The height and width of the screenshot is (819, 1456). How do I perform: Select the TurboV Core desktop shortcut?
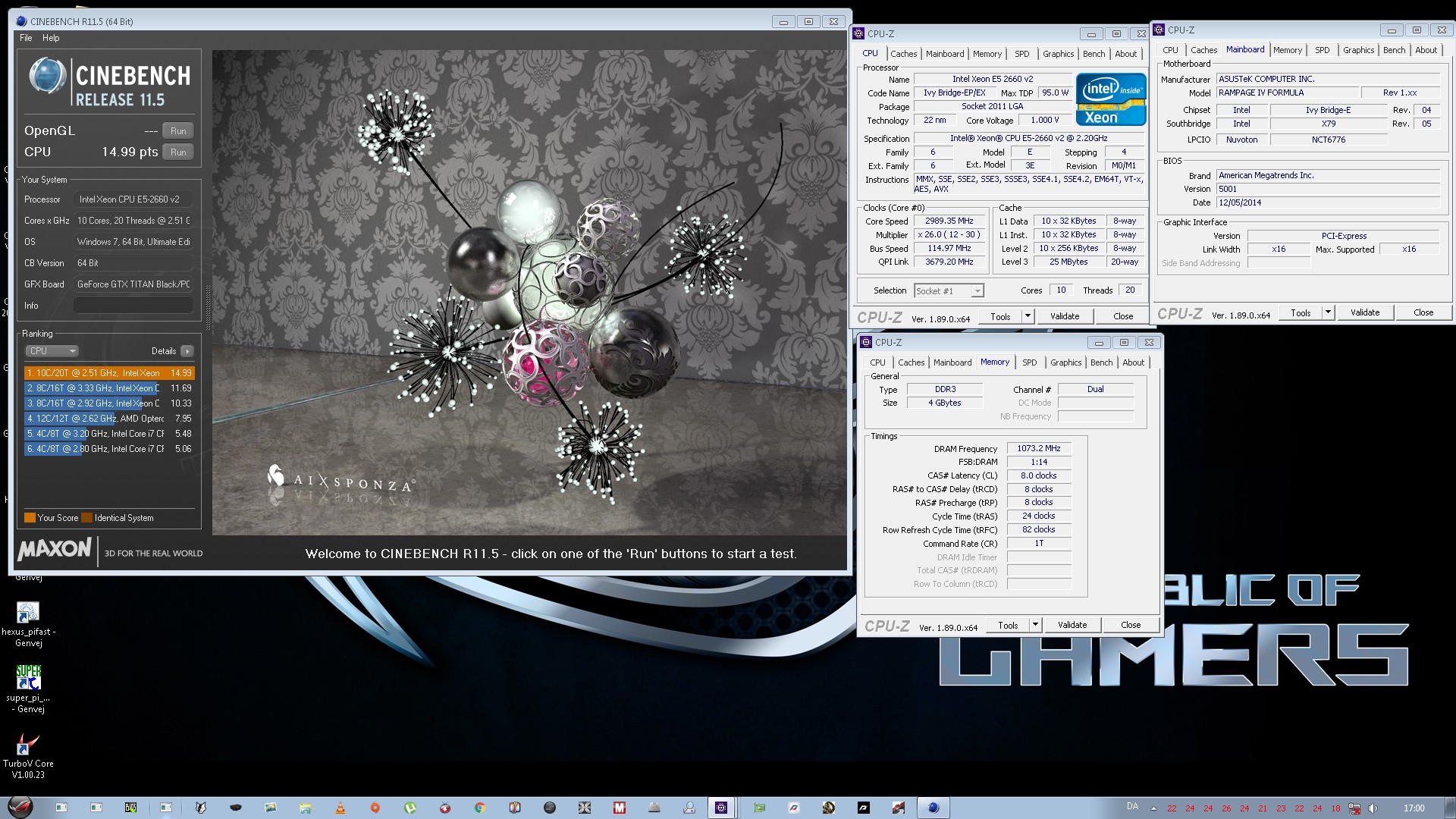coord(28,755)
